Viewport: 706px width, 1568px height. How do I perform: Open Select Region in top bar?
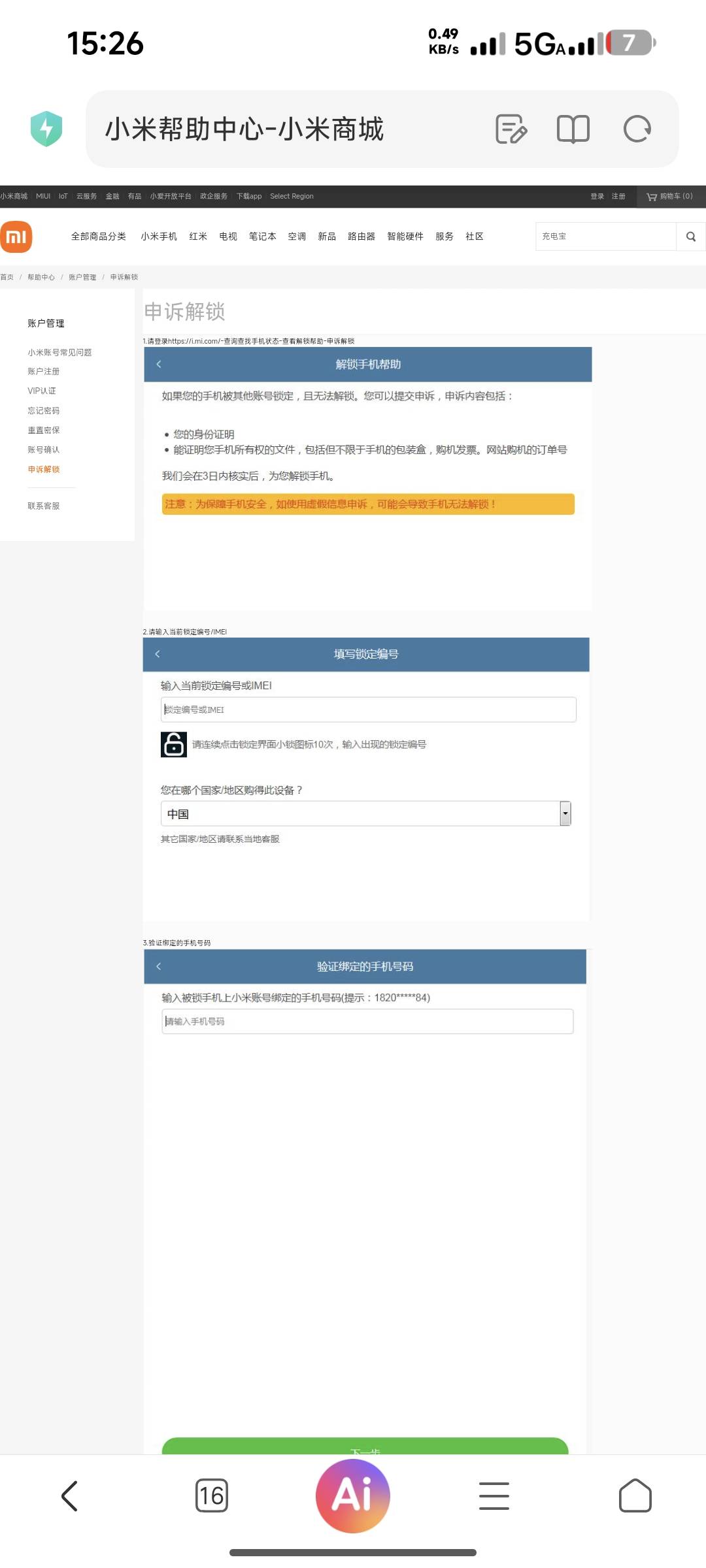(292, 196)
